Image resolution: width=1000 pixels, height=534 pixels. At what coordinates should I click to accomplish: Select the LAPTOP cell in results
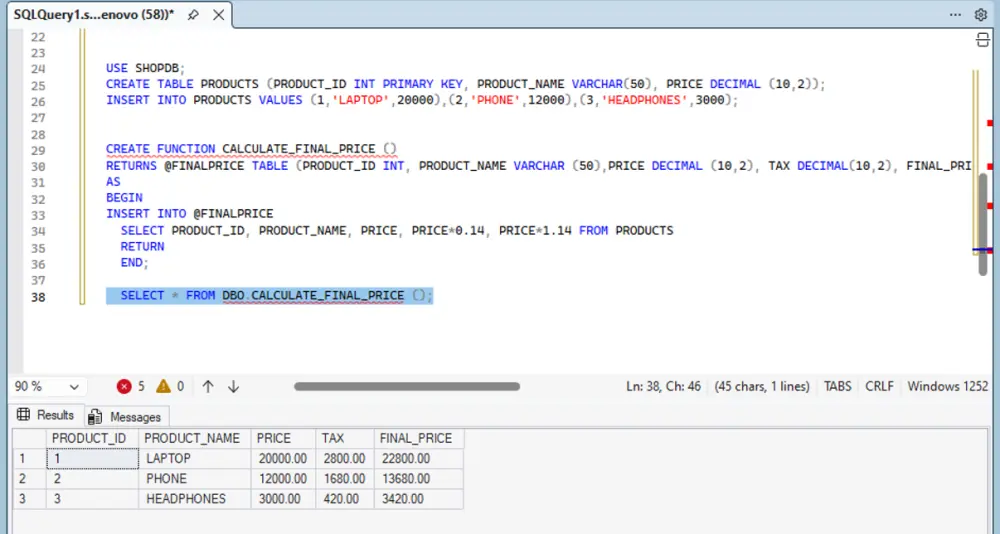[195, 458]
